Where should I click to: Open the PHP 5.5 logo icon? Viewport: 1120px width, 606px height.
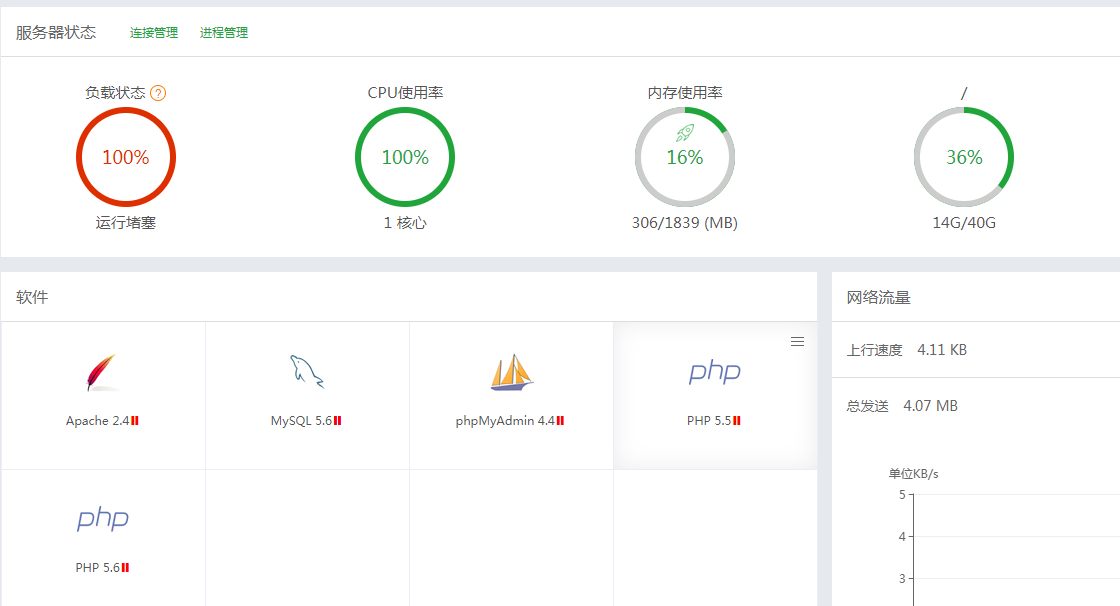click(x=715, y=372)
